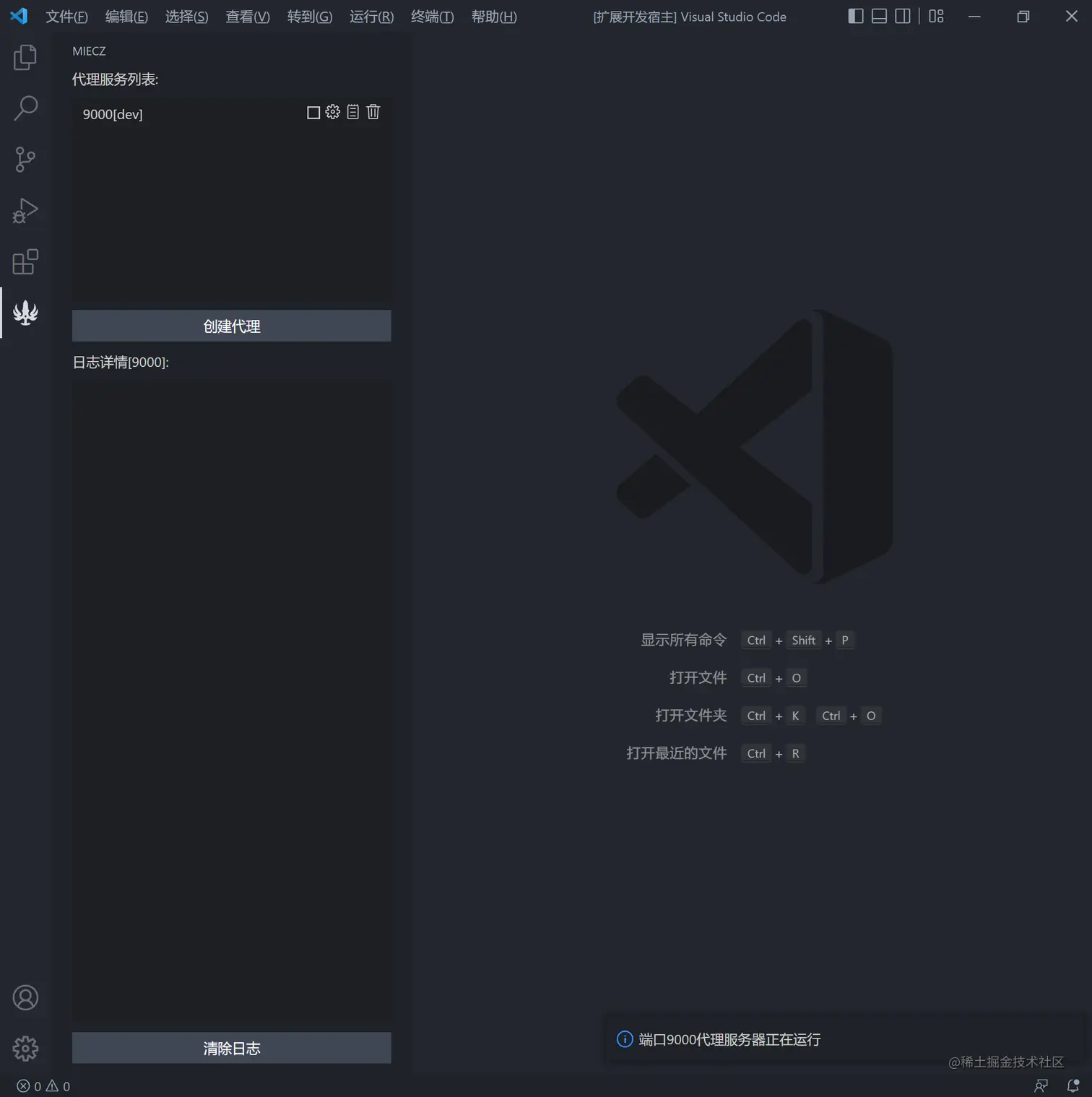Click the info icon in the notification

click(625, 1039)
